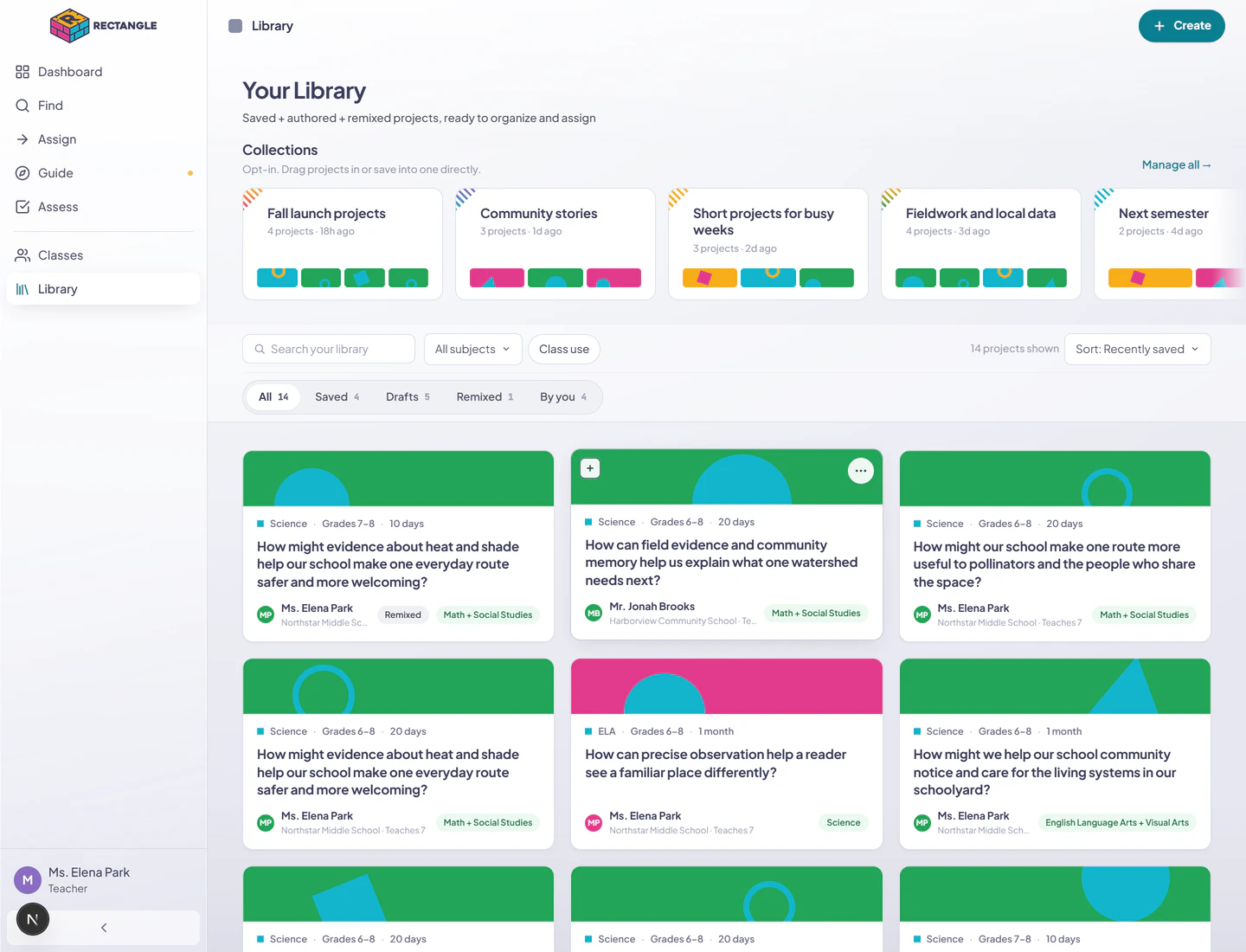The width and height of the screenshot is (1246, 952).
Task: Show the Remixed tab
Action: pos(485,397)
